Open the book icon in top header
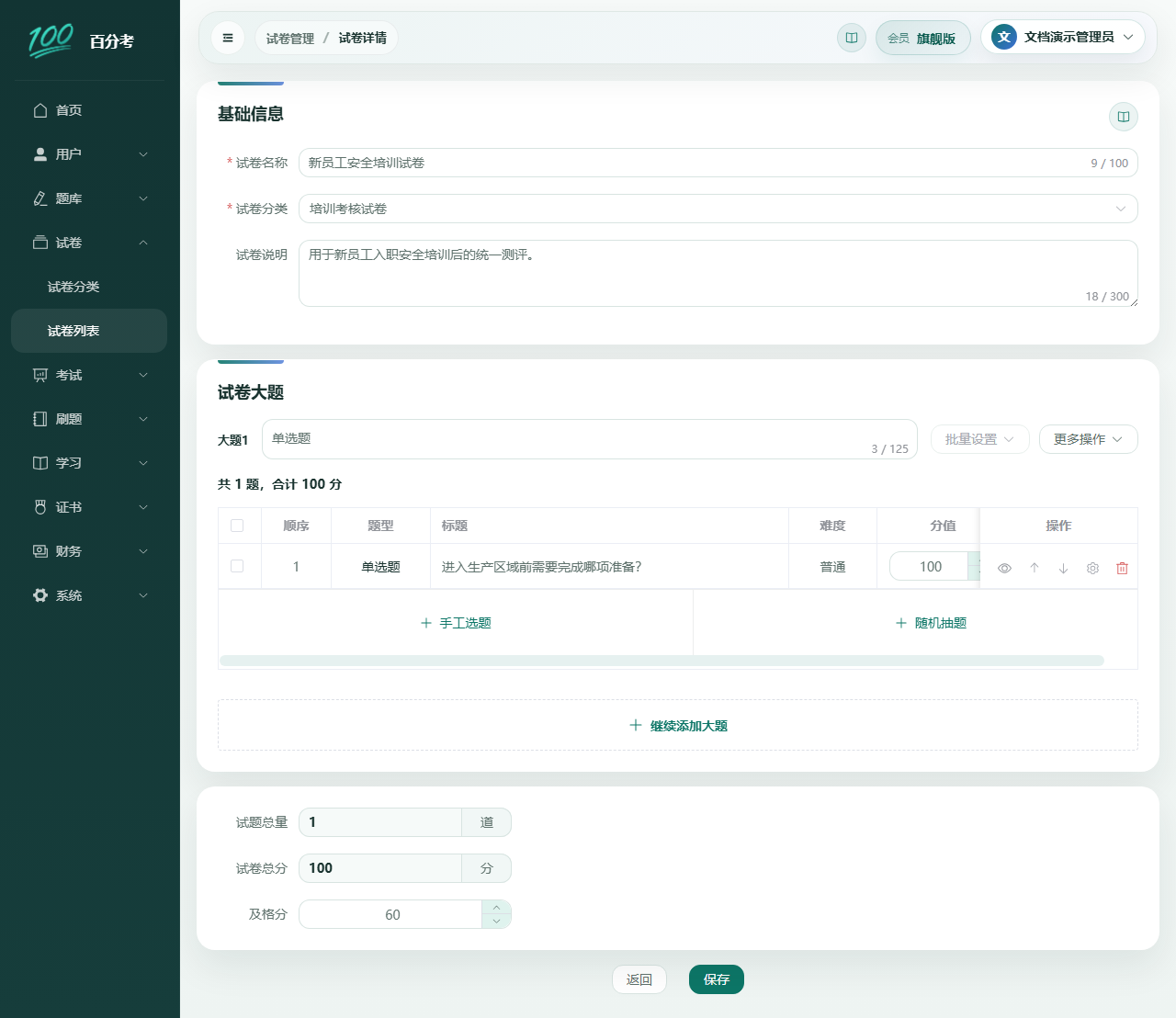Image resolution: width=1176 pixels, height=1018 pixels. (x=852, y=38)
